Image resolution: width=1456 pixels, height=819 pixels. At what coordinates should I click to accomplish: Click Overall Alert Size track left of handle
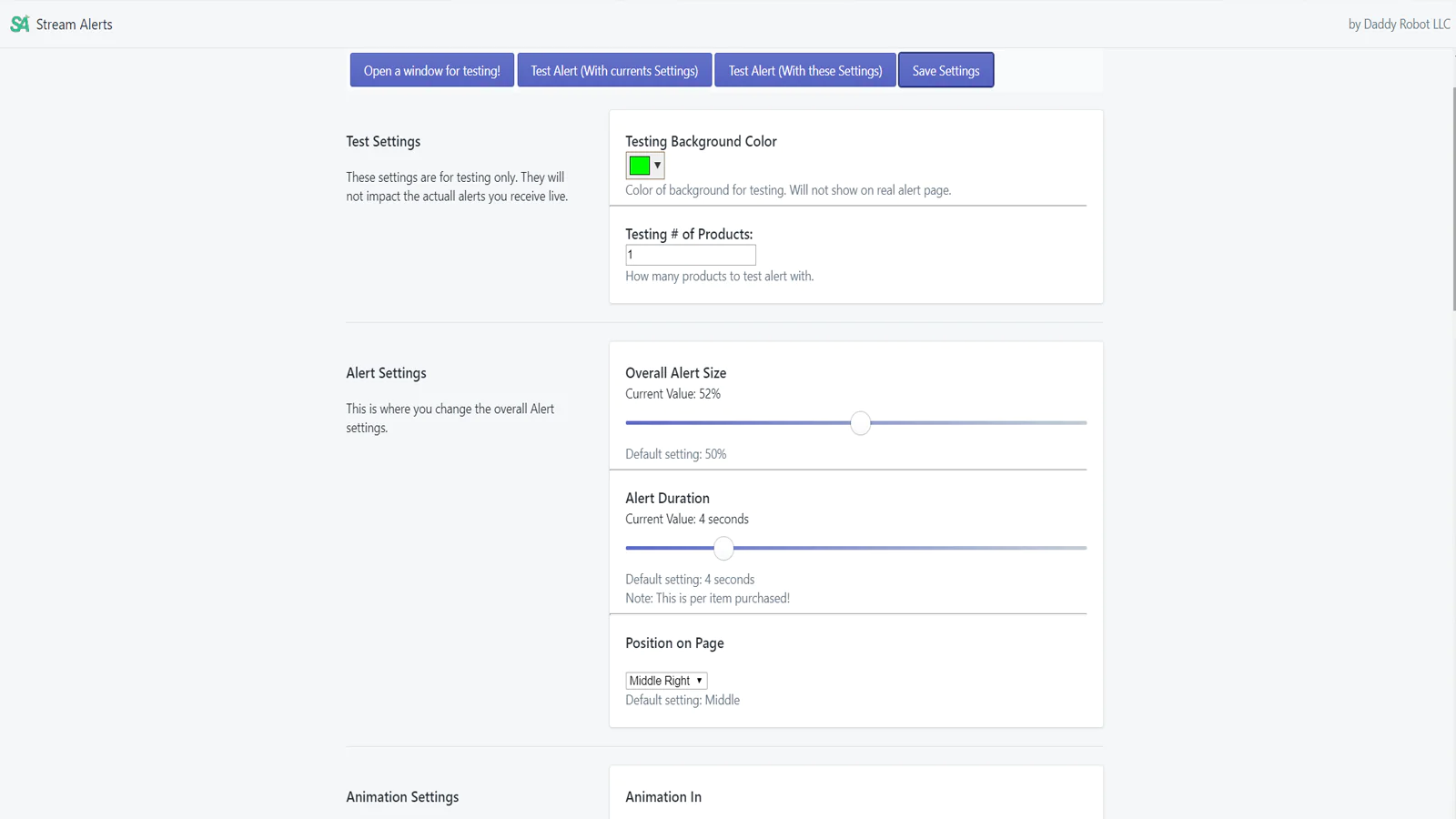[x=737, y=423]
